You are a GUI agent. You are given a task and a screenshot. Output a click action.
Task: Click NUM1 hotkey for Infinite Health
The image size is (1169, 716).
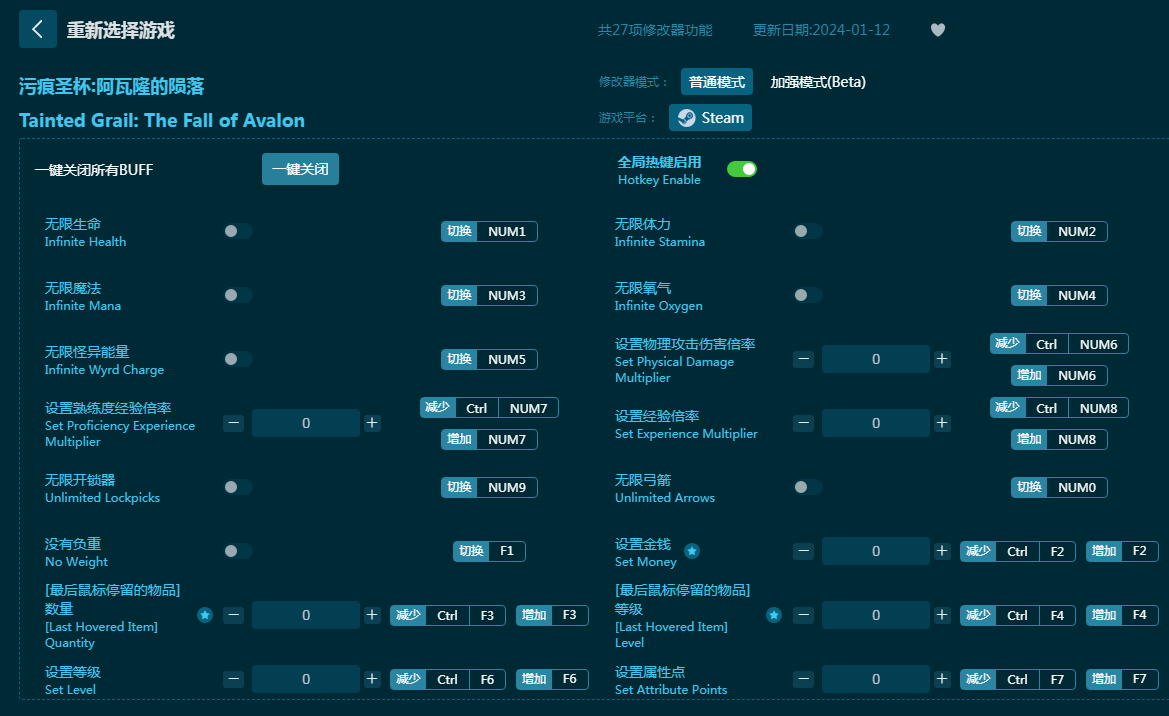(506, 231)
